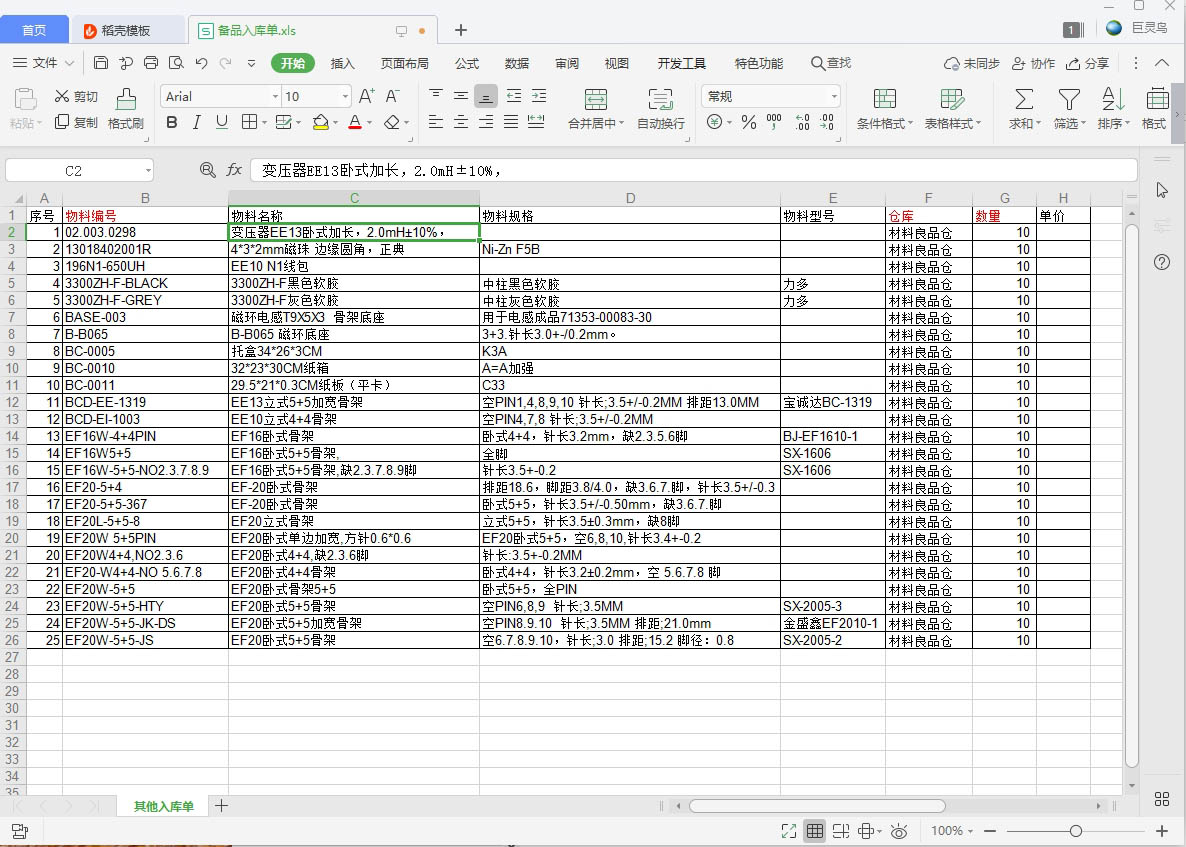The width and height of the screenshot is (1186, 847).
Task: Open the number format 常规 dropdown
Action: tap(833, 97)
